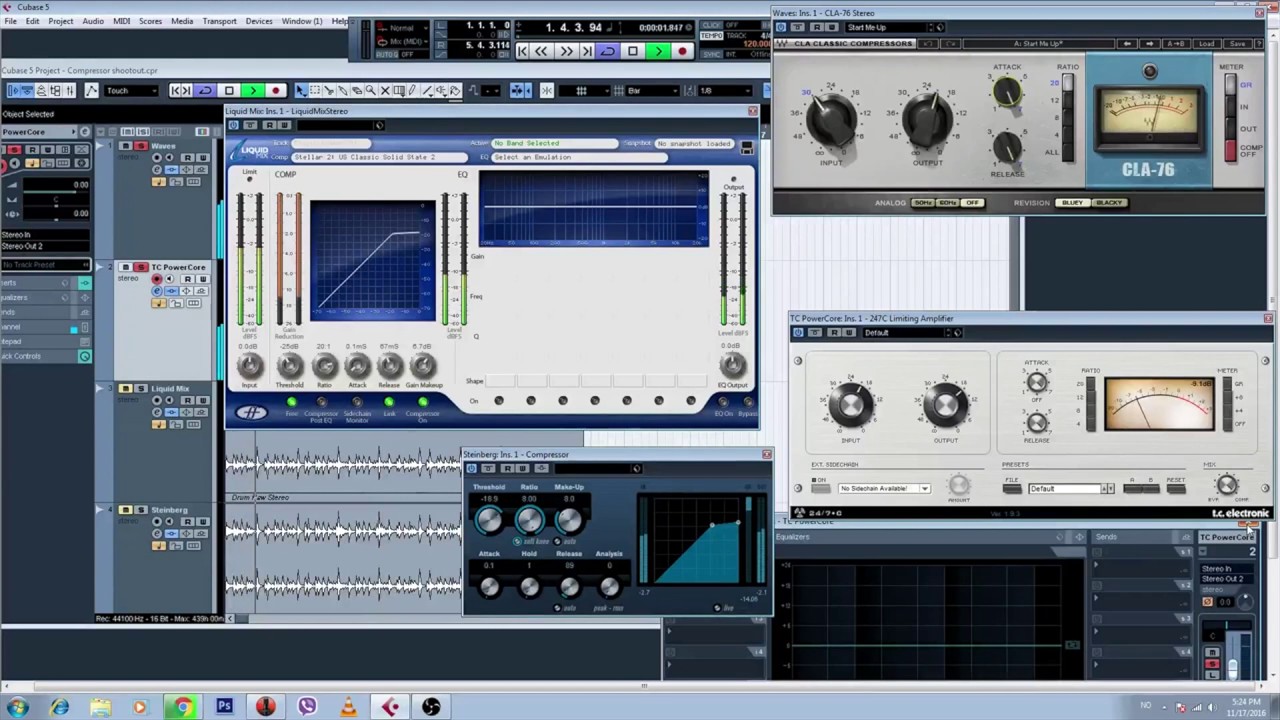The image size is (1280, 720).
Task: Select the Glue tool
Action: [343, 91]
